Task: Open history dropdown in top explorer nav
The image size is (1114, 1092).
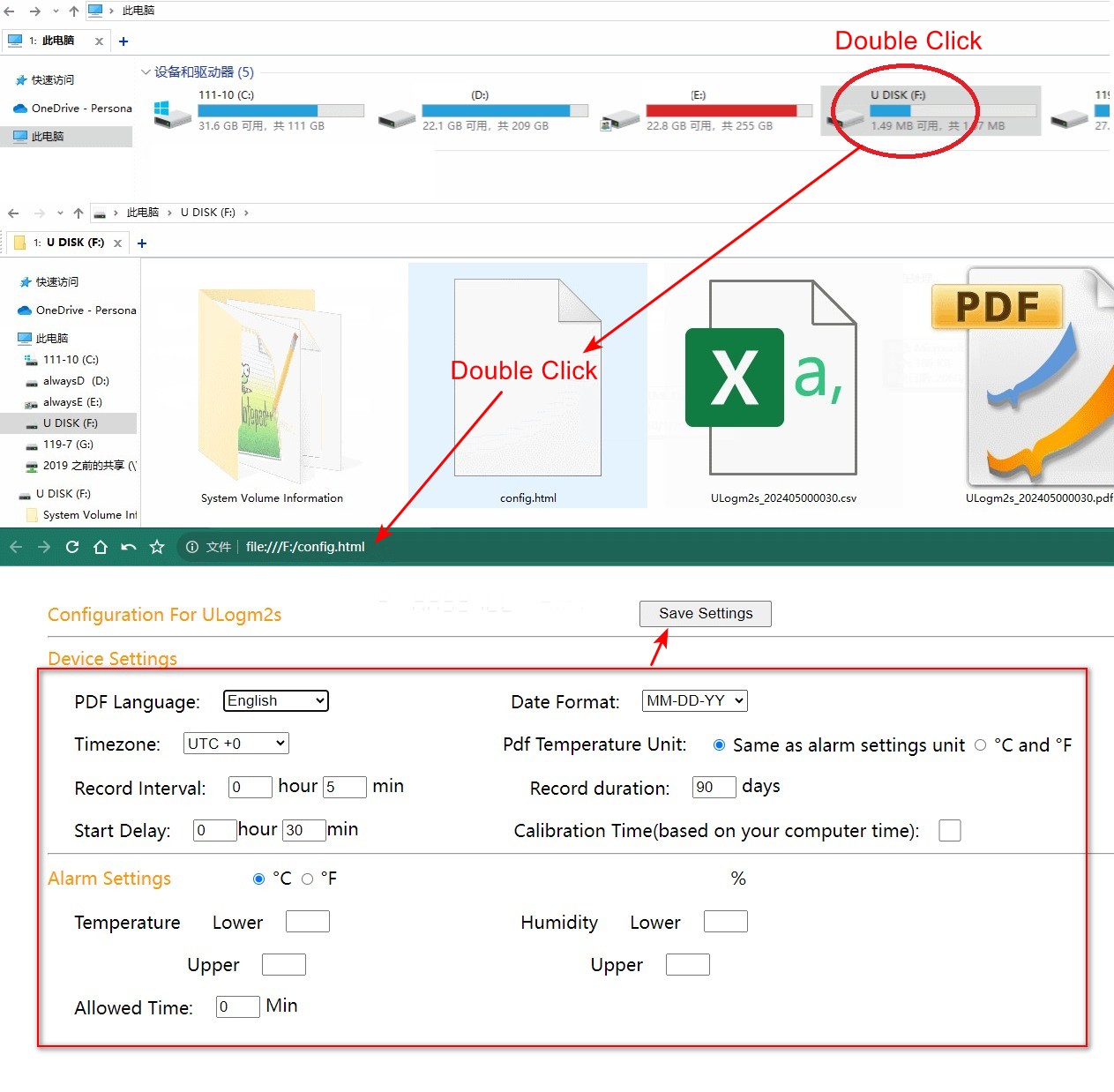Action: 56,11
